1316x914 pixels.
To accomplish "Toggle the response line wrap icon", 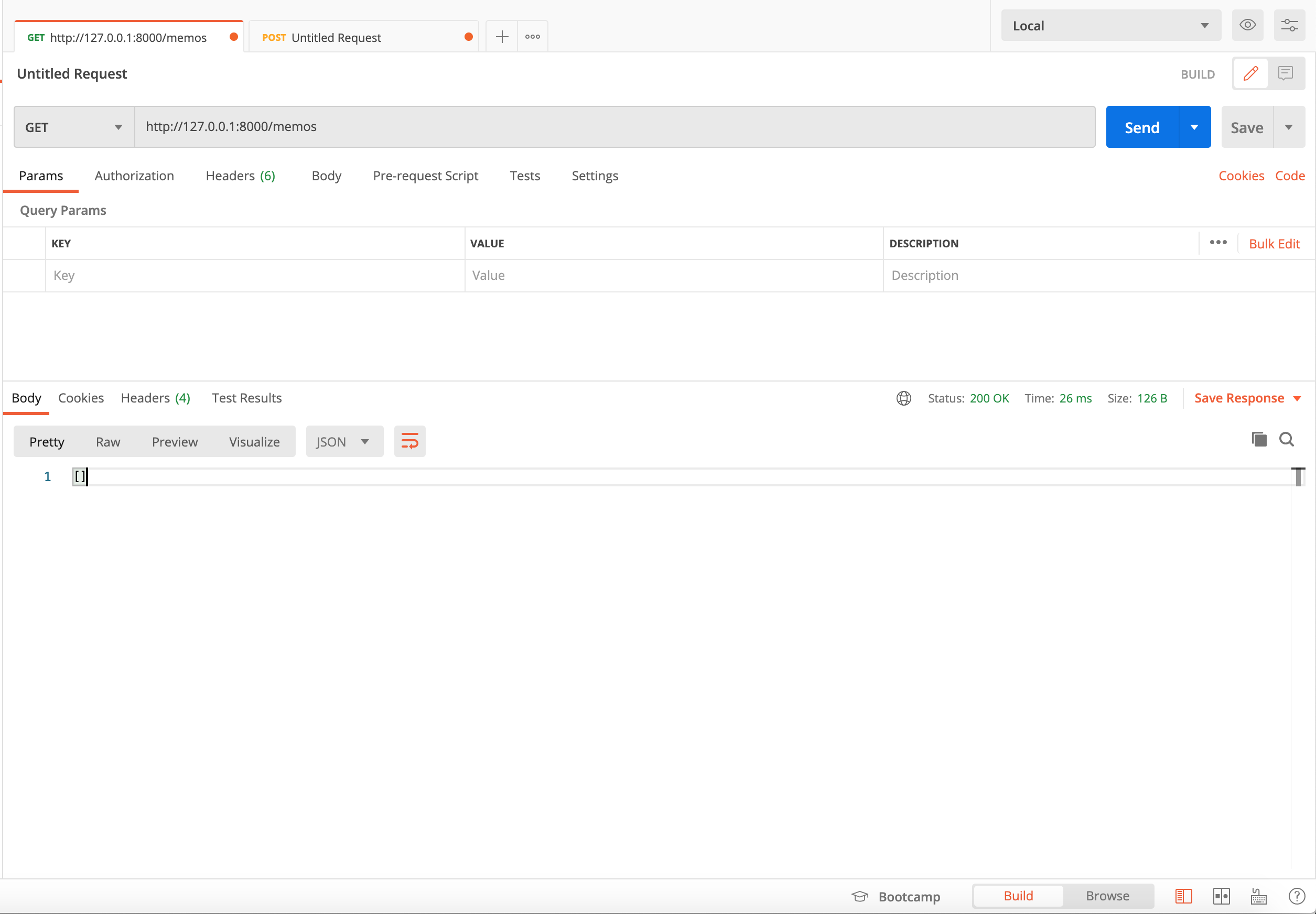I will tap(409, 441).
